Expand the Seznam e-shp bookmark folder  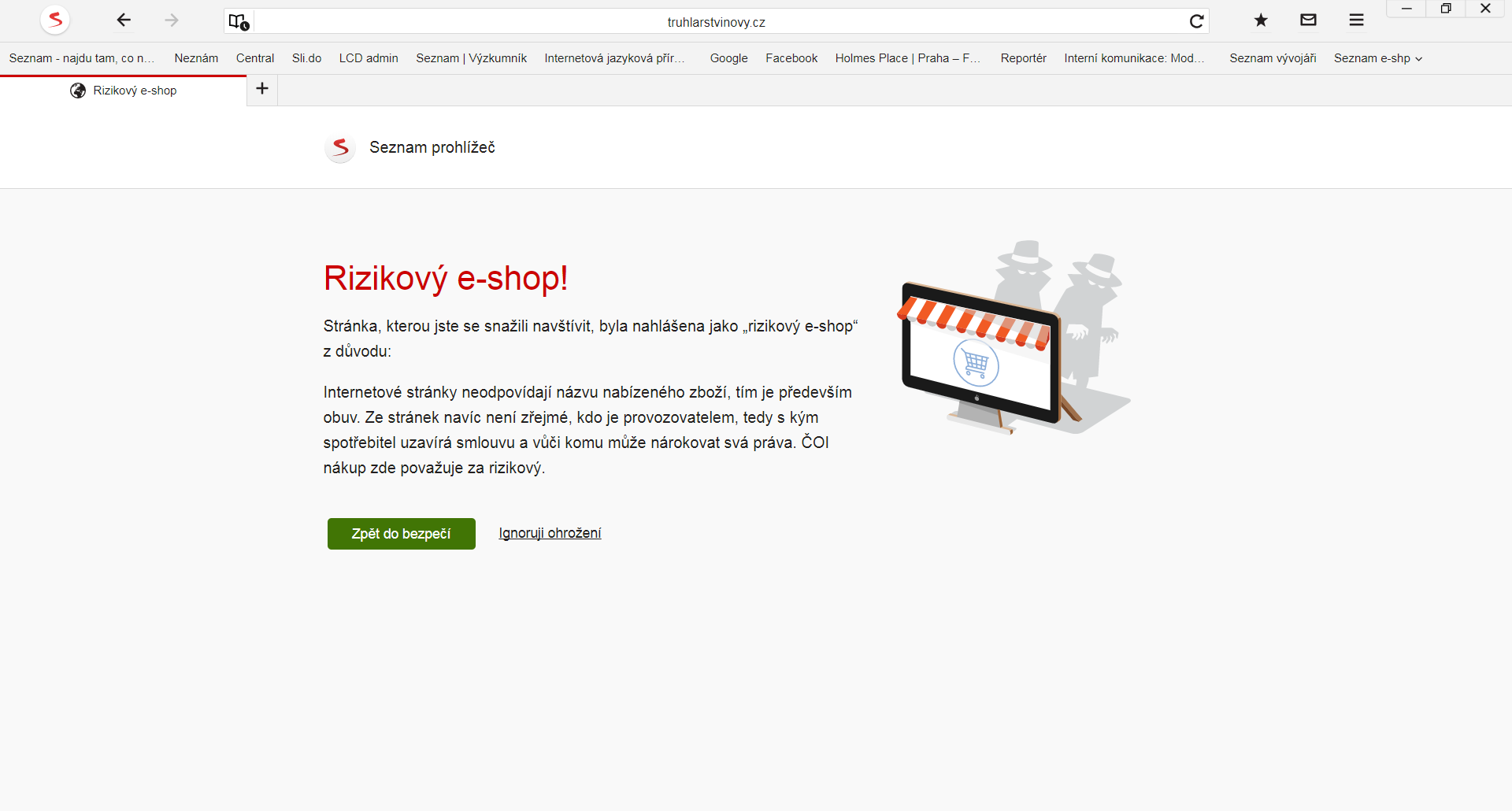click(1378, 58)
